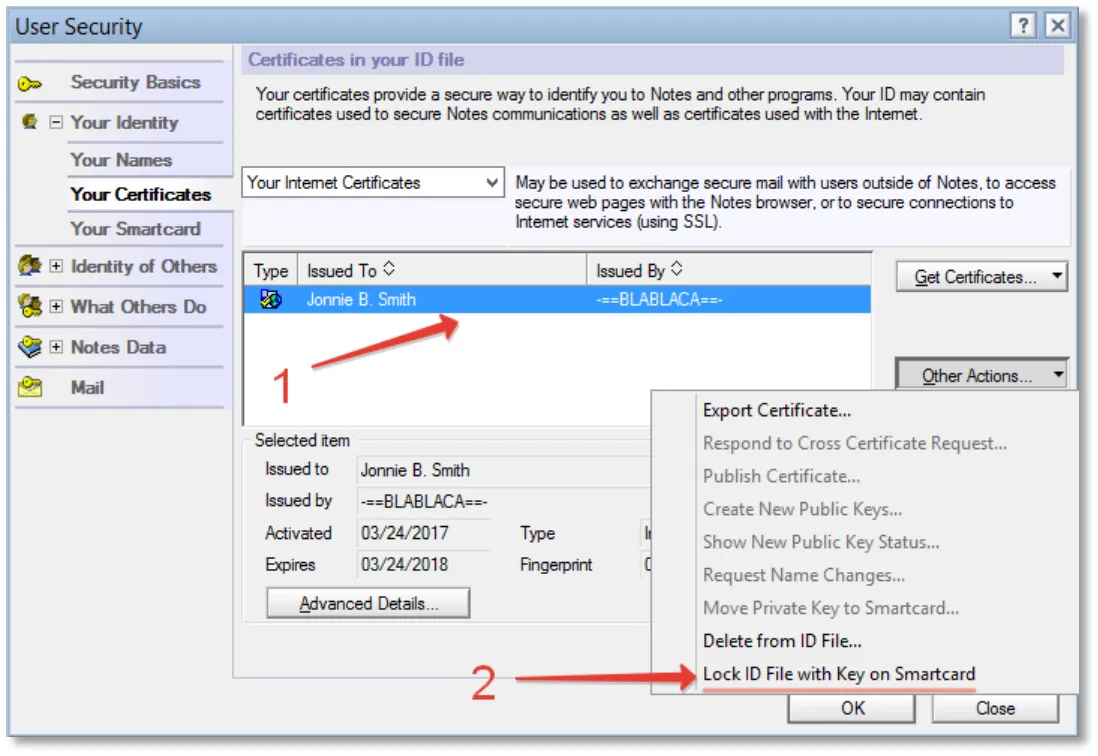Open the Other Actions dropdown button
The height and width of the screenshot is (756, 1098).
click(x=981, y=375)
